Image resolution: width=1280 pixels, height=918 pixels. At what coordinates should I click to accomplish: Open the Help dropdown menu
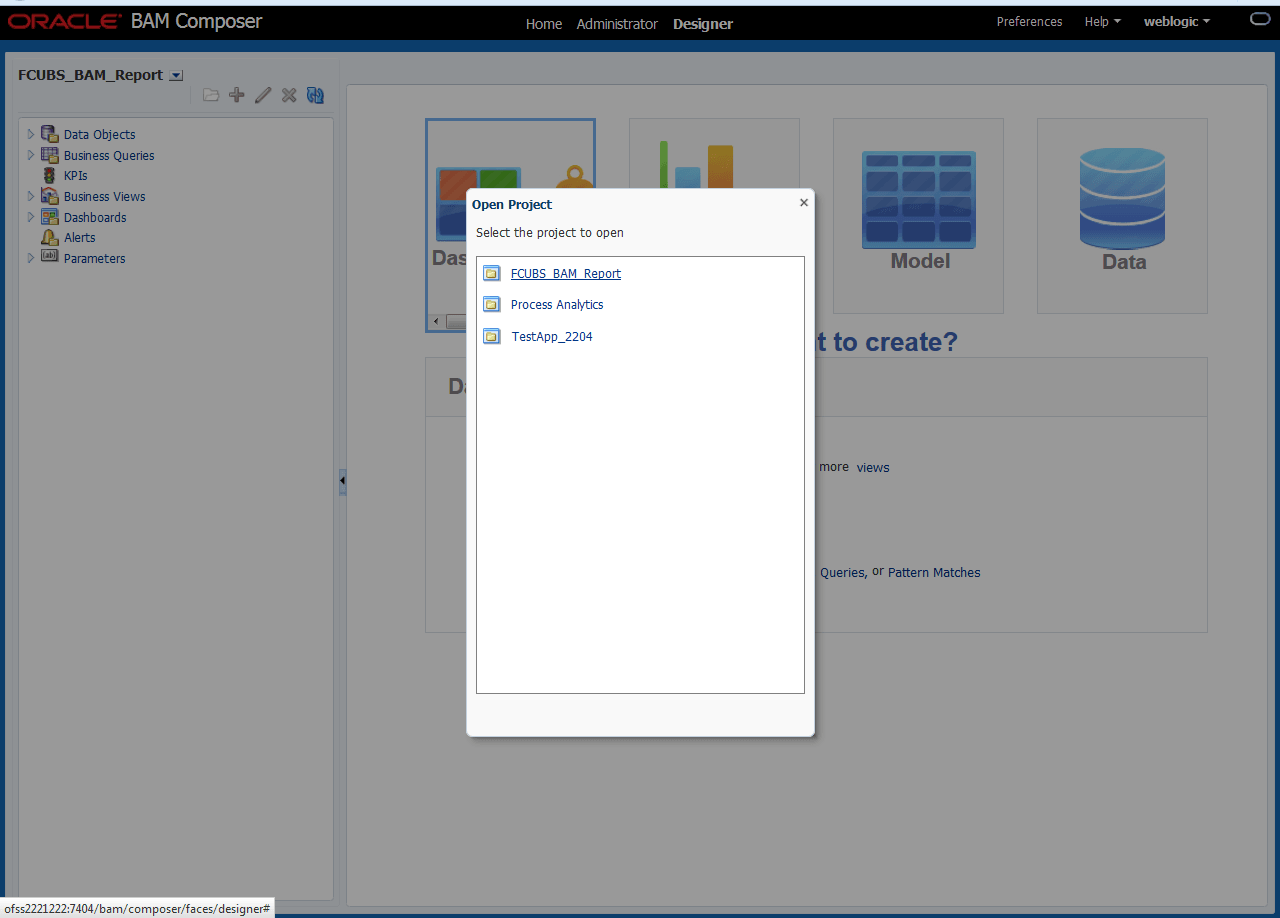pos(1102,22)
